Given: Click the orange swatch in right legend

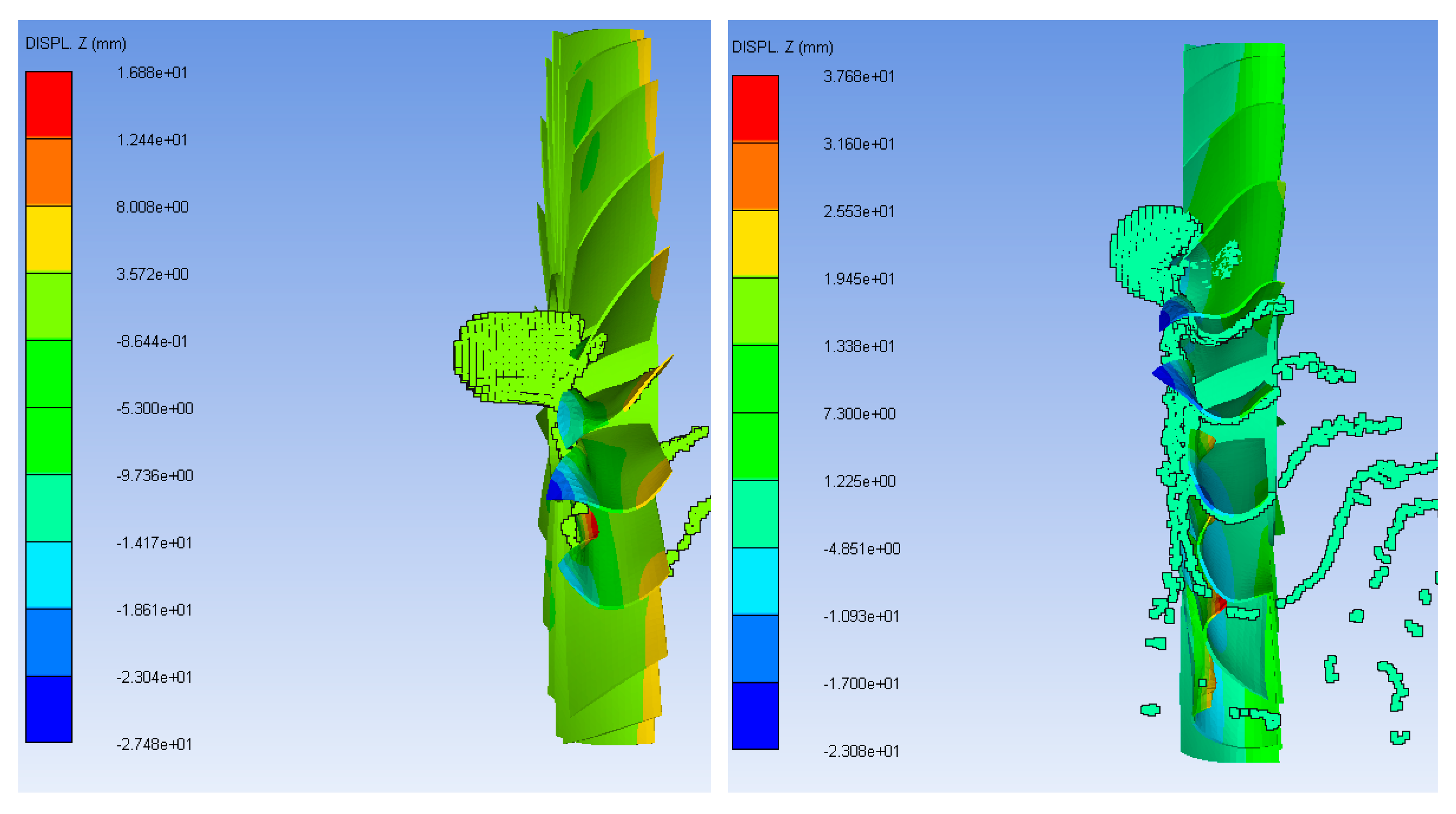Looking at the screenshot, I should click(755, 176).
